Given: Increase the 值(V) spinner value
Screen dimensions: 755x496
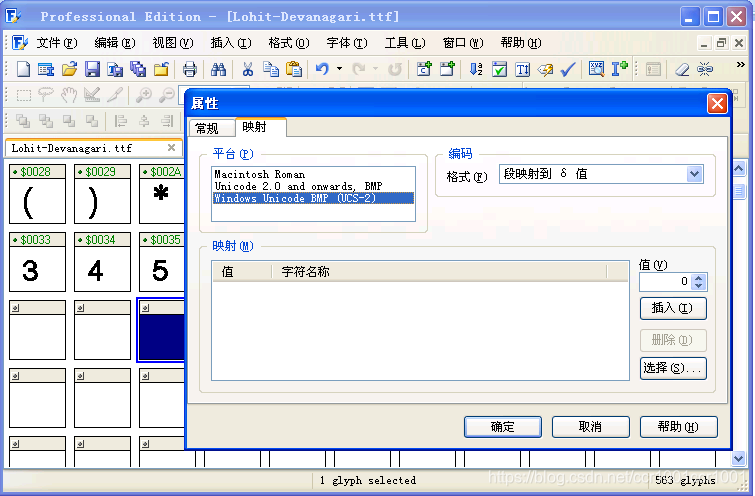Looking at the screenshot, I should point(698,278).
